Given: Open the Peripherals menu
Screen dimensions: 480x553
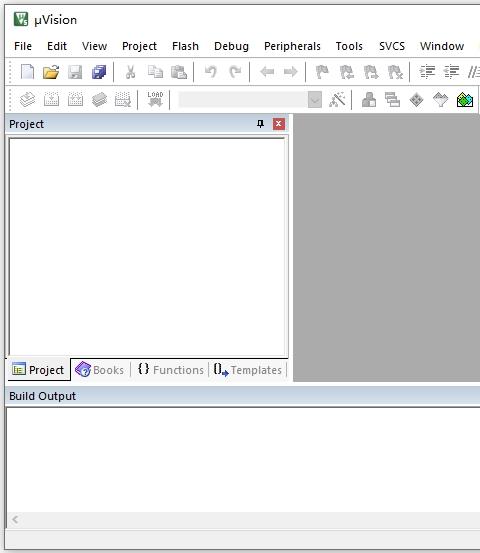Looking at the screenshot, I should [292, 46].
